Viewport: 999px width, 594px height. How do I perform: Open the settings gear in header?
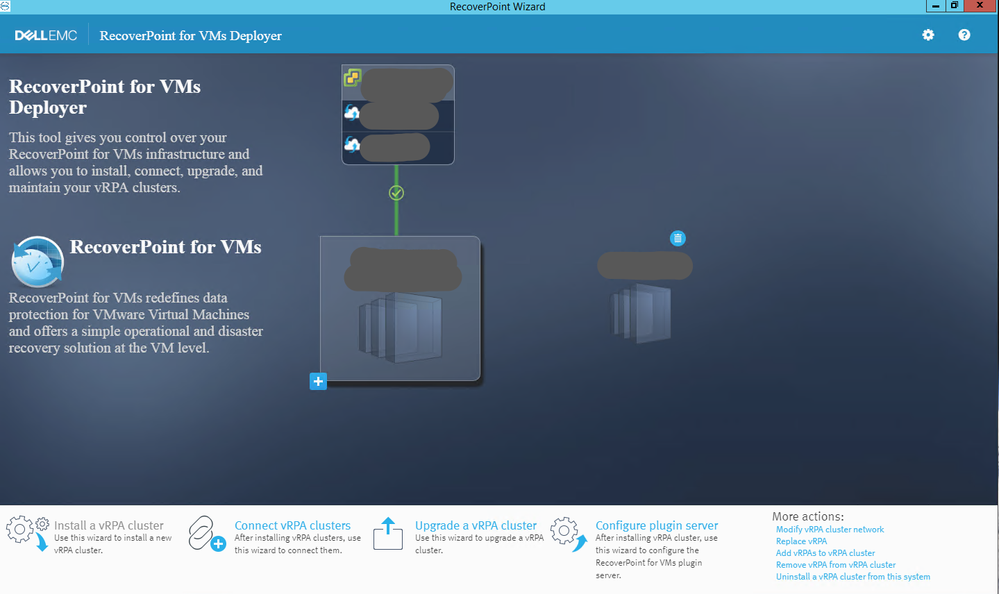(928, 35)
